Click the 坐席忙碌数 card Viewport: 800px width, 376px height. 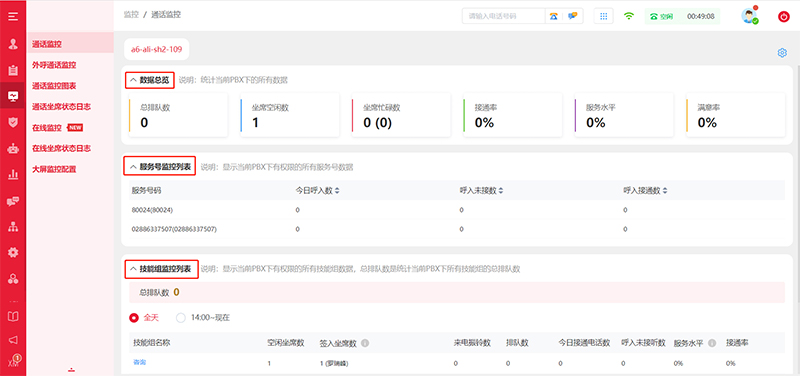(401, 115)
